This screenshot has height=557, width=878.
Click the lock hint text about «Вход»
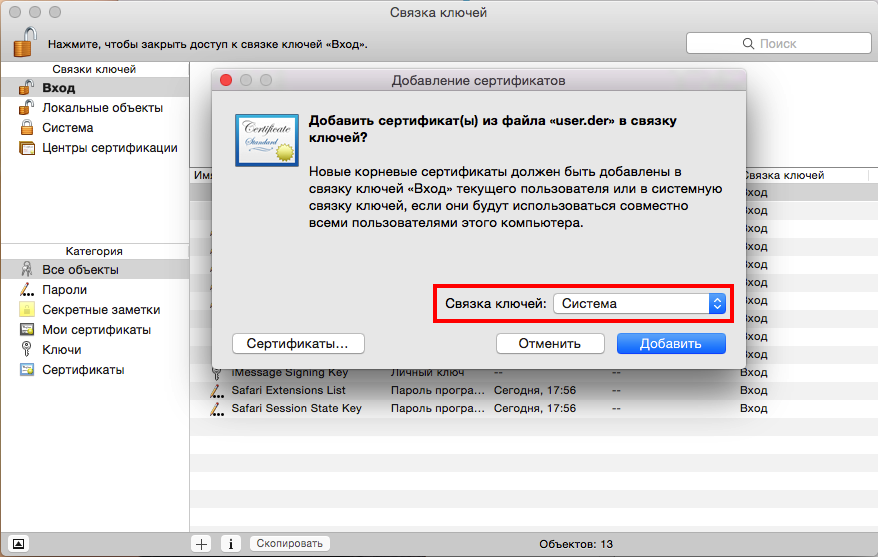coord(208,44)
